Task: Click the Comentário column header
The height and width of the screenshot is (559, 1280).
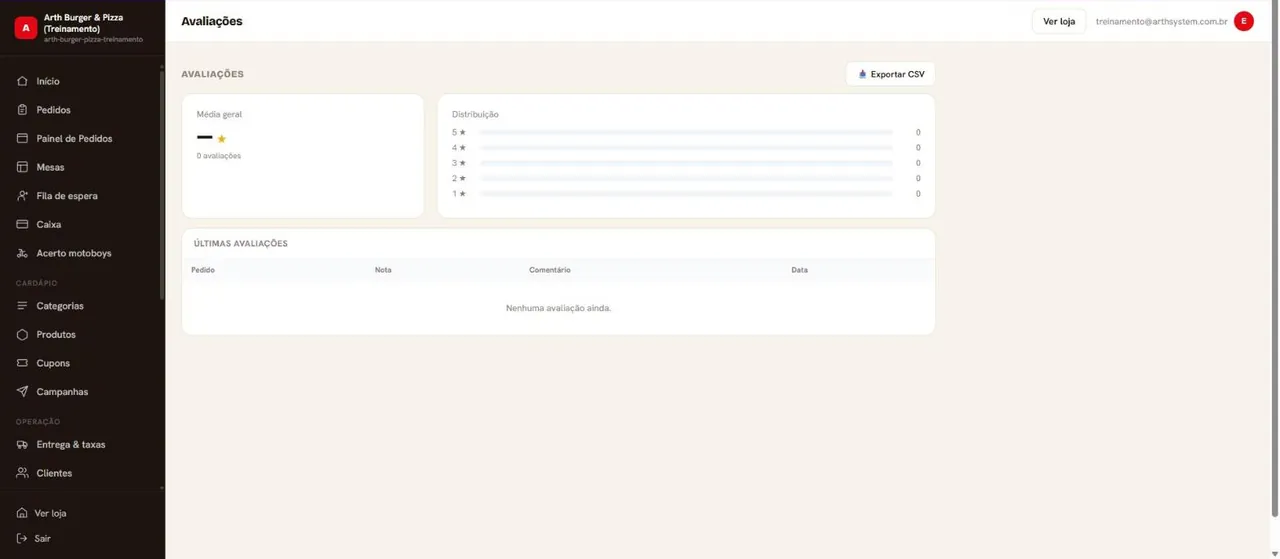Action: coord(550,270)
